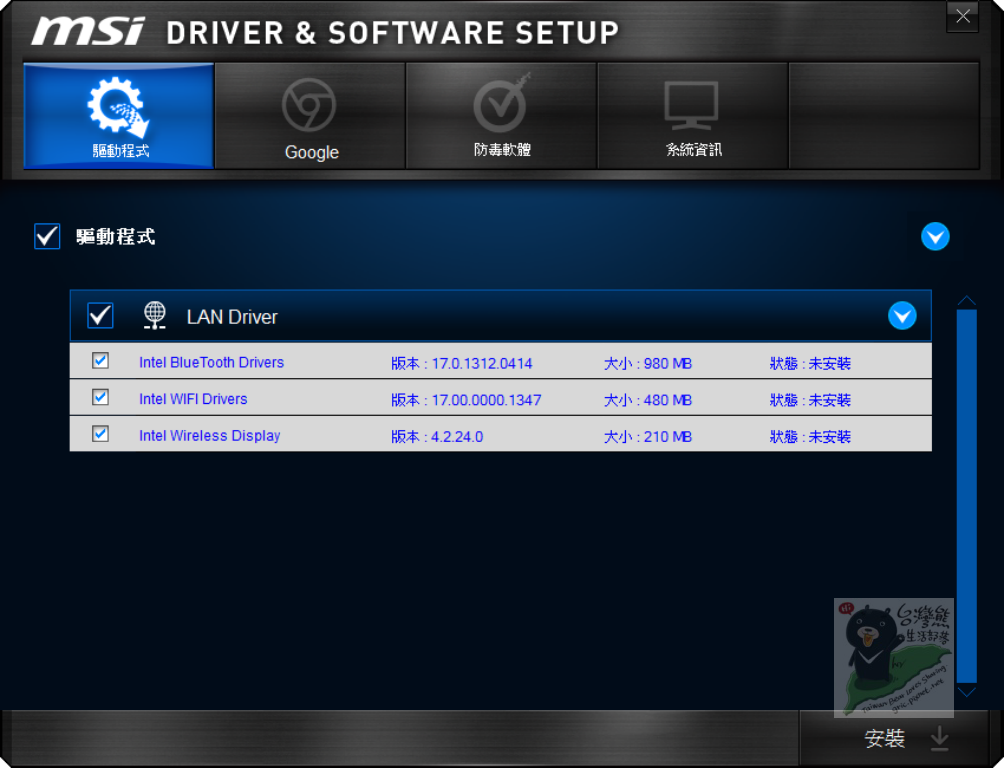
Task: Collapse the LAN Driver group chevron
Action: click(902, 316)
